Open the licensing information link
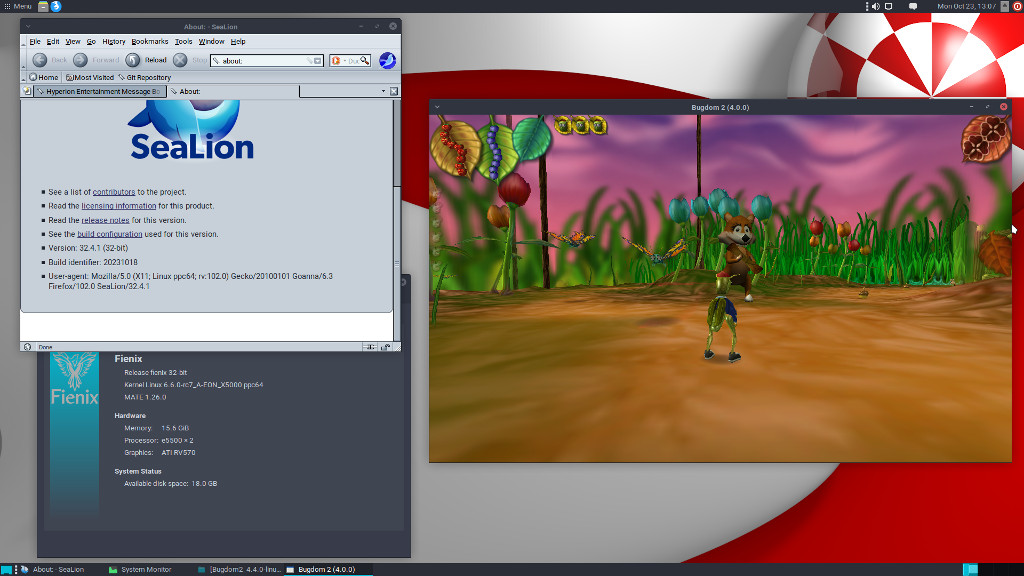 119,206
